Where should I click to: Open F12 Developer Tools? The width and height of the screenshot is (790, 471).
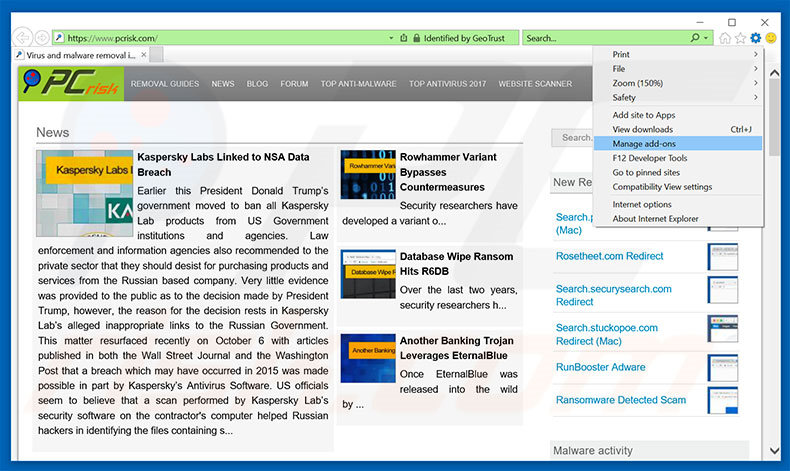[678, 158]
